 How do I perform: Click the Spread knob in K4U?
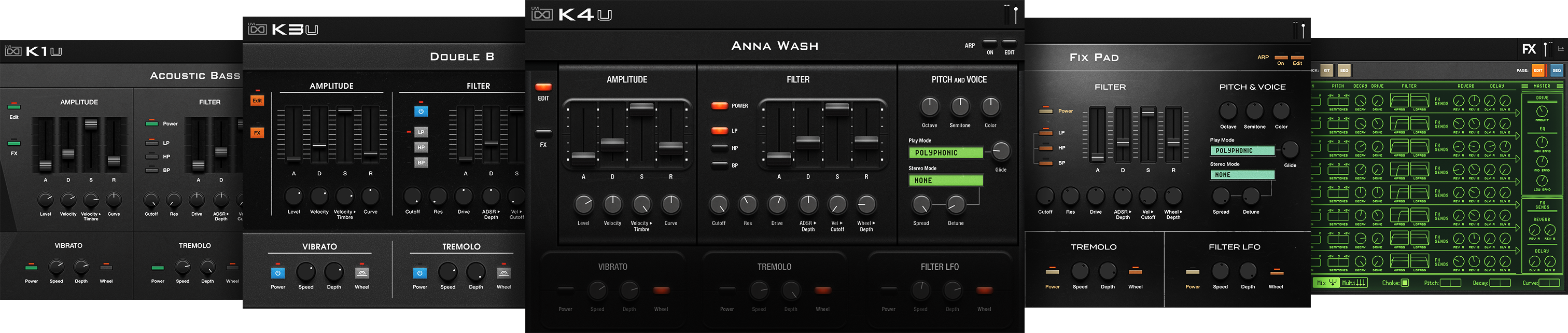(x=921, y=204)
